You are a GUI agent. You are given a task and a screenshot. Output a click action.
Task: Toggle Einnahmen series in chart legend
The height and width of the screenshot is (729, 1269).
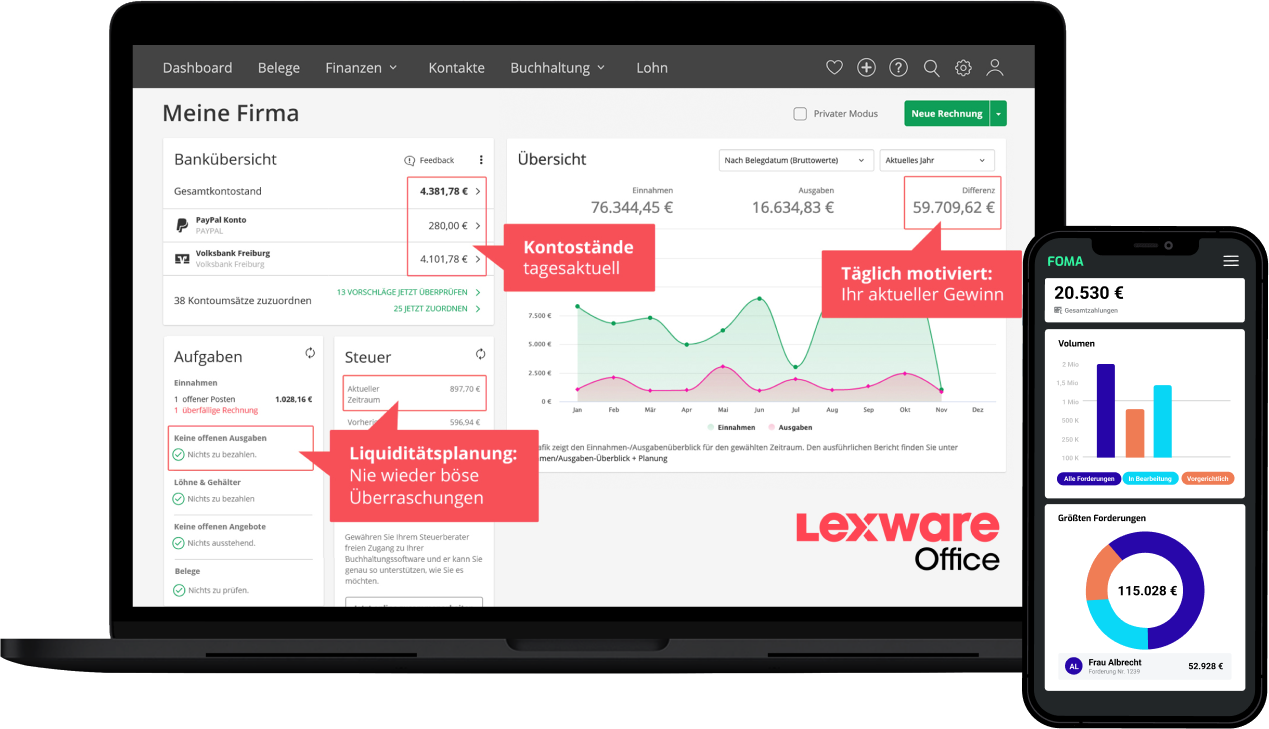point(733,427)
